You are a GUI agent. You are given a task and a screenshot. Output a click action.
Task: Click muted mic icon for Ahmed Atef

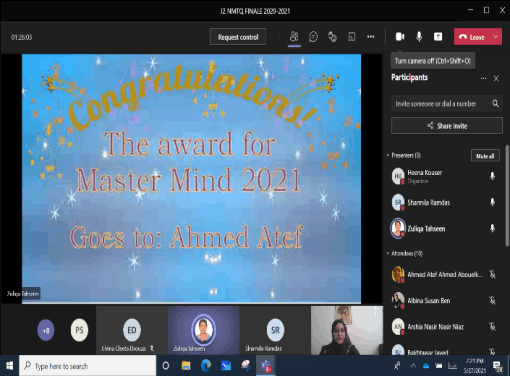point(492,274)
